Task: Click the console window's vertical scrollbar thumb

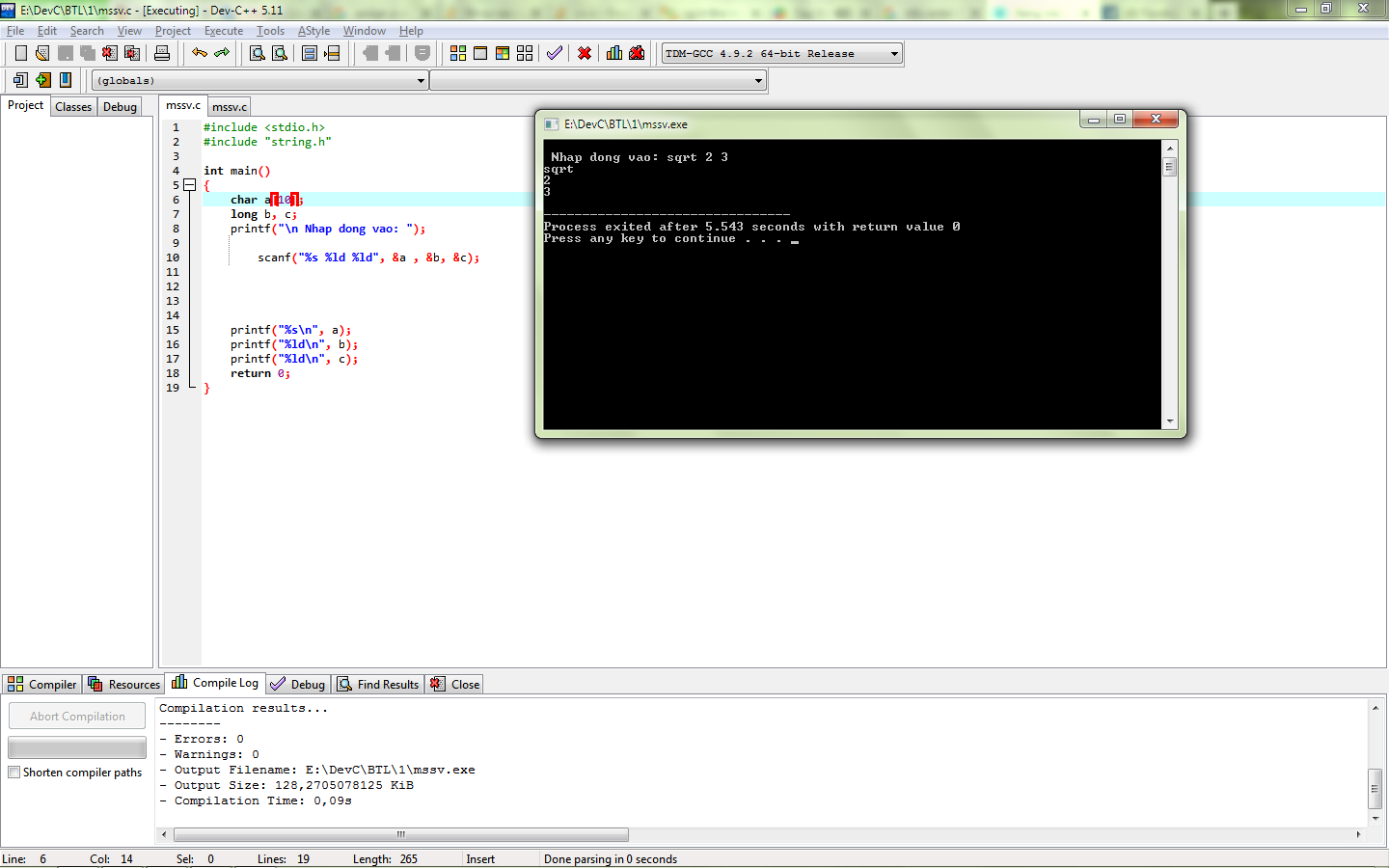Action: (1170, 167)
